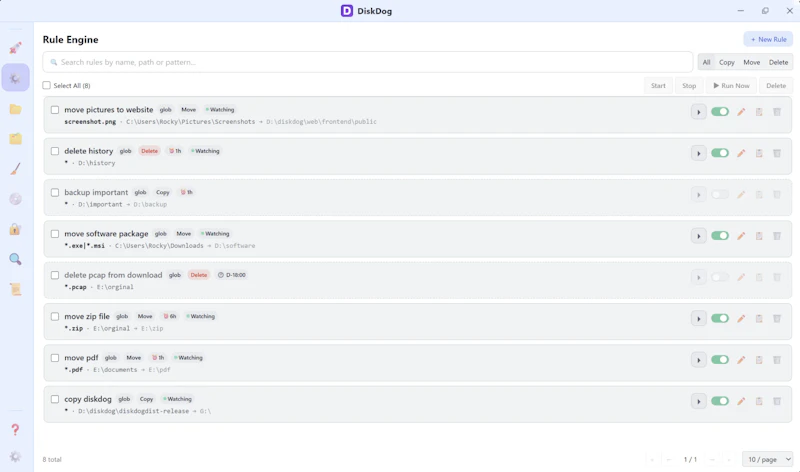Click the trash icon on the 'delete history' row
The height and width of the screenshot is (472, 800).
pos(777,153)
